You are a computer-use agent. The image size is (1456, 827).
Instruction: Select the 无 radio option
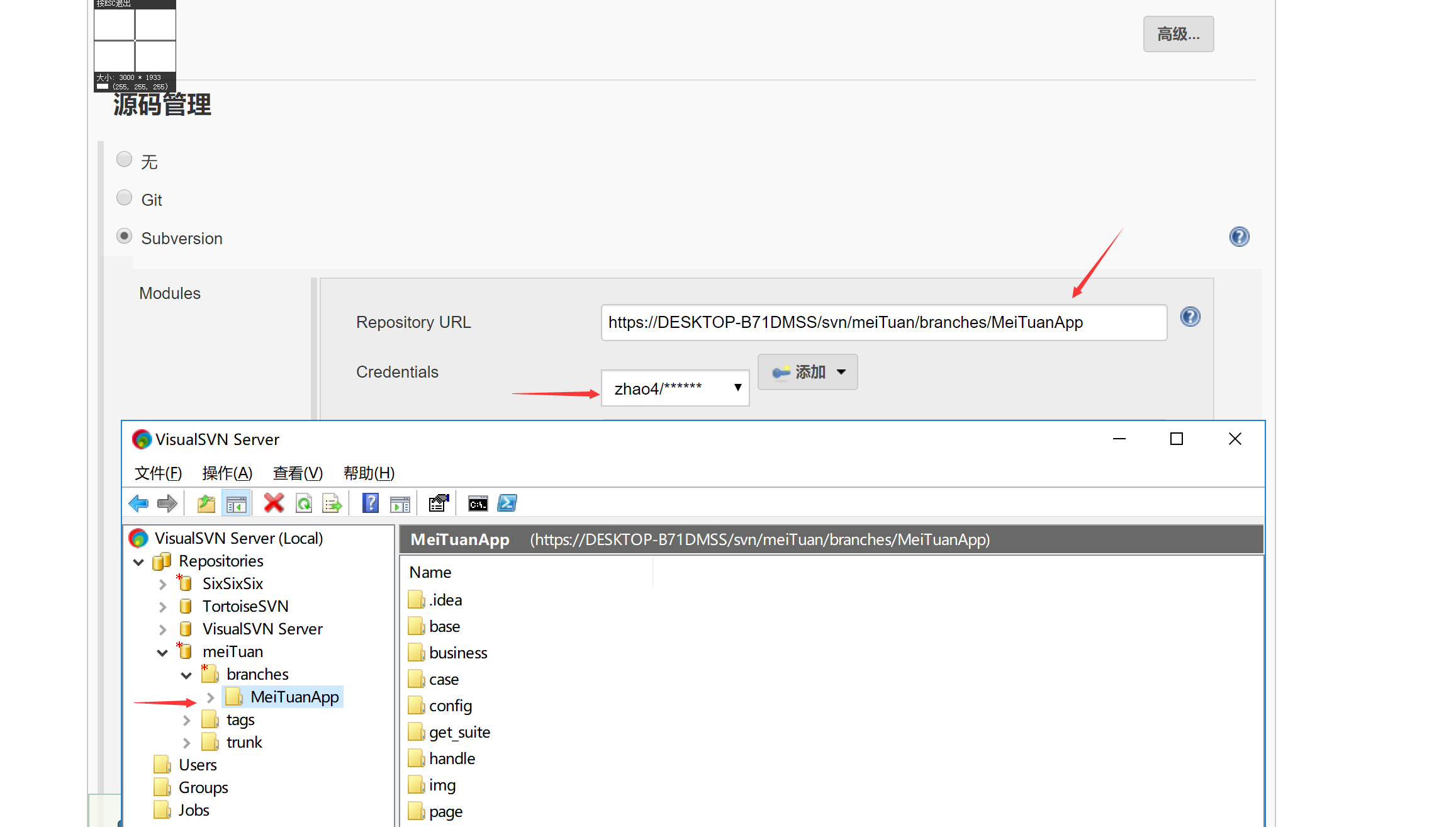point(124,159)
